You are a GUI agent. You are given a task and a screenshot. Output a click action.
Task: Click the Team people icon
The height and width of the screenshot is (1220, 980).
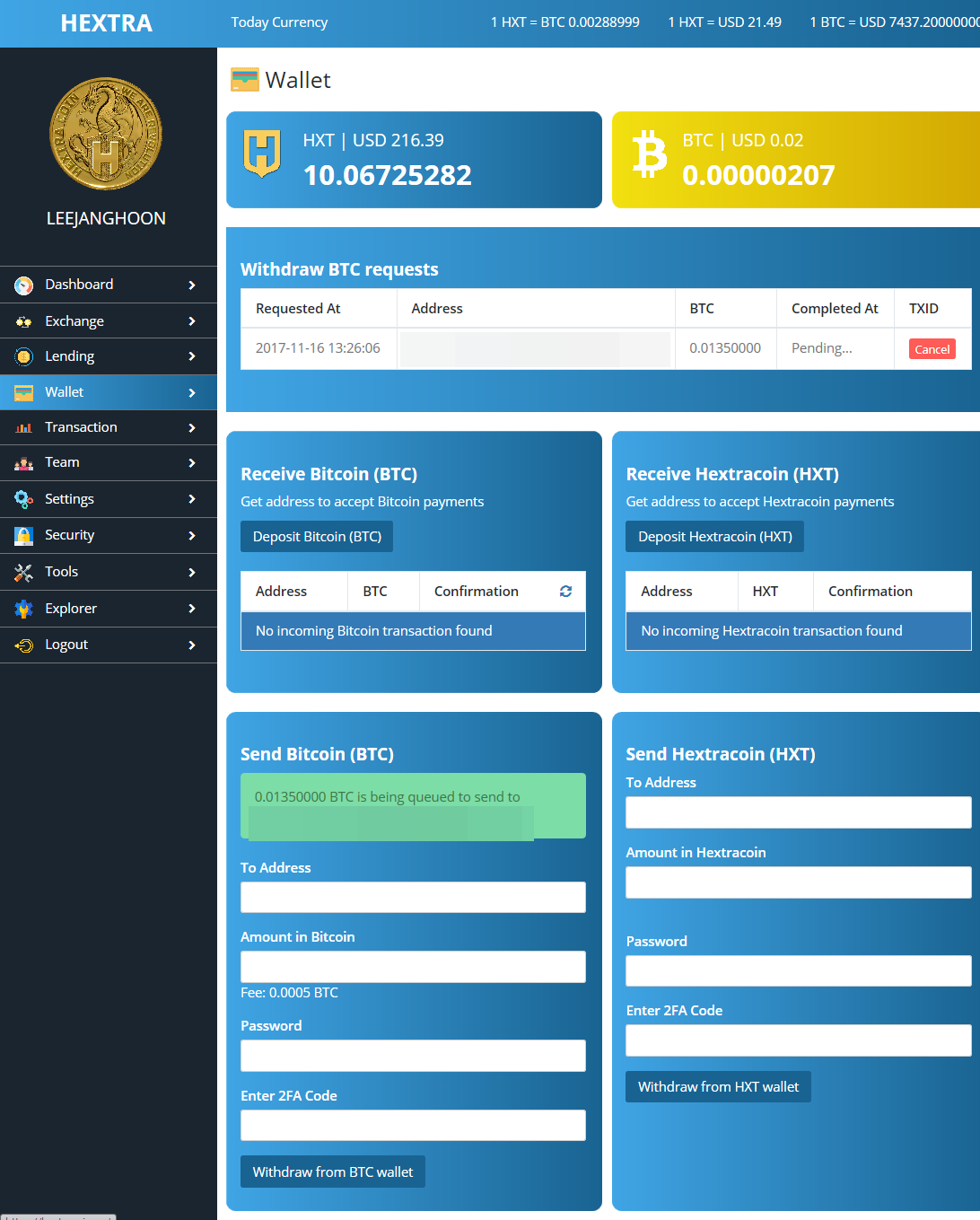[24, 463]
